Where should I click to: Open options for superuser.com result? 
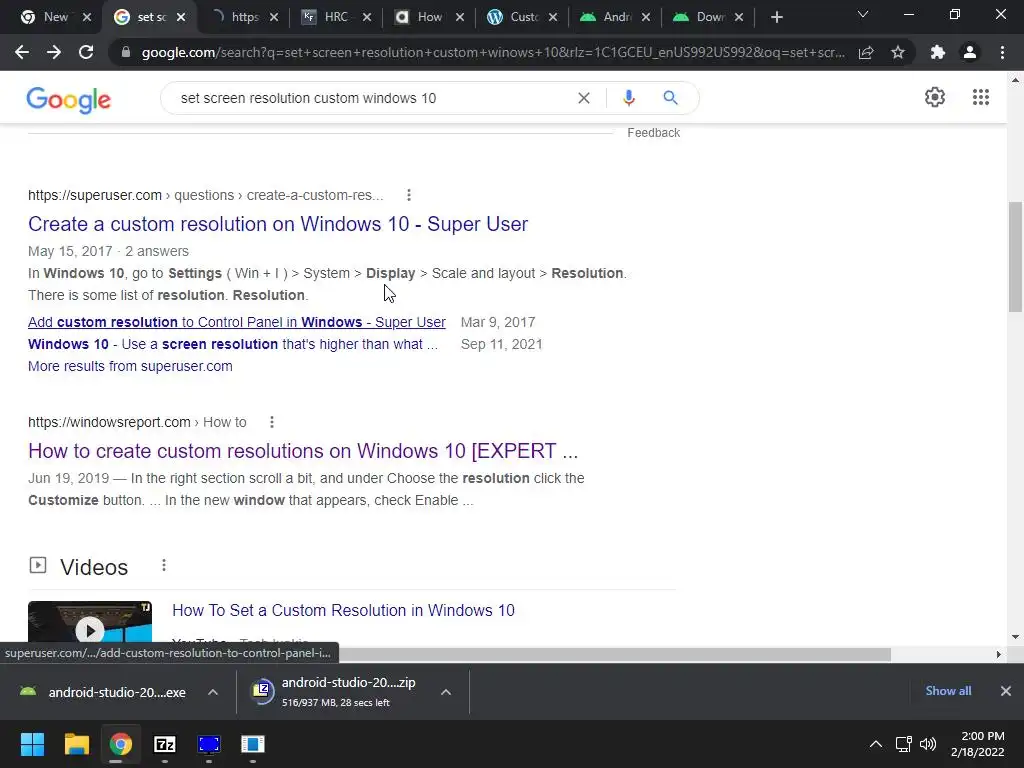[409, 195]
